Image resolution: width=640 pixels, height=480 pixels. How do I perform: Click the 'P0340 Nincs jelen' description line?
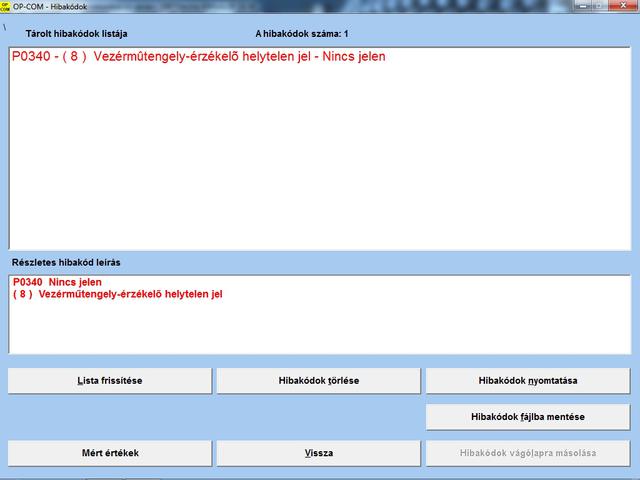pyautogui.click(x=57, y=282)
